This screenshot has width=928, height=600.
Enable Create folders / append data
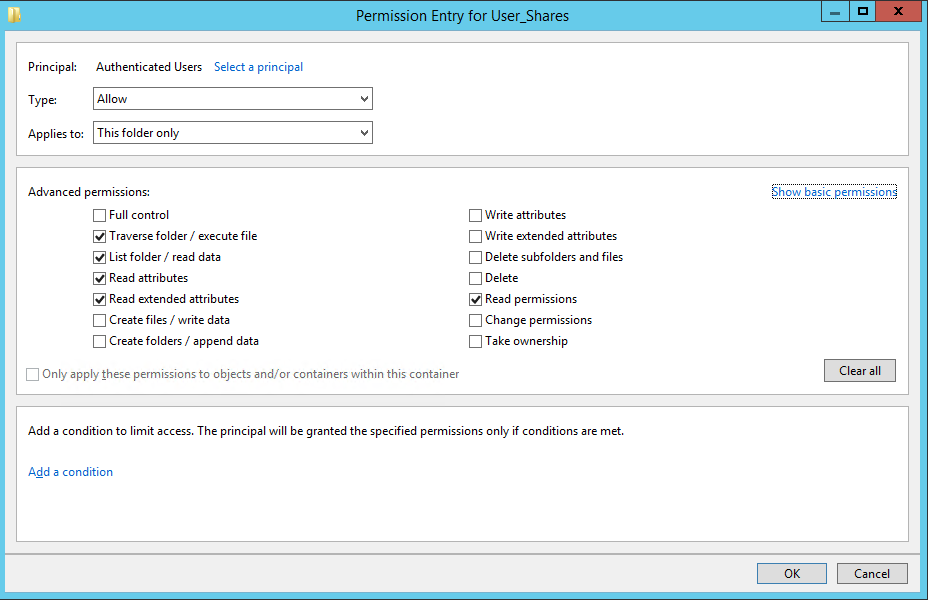click(99, 341)
